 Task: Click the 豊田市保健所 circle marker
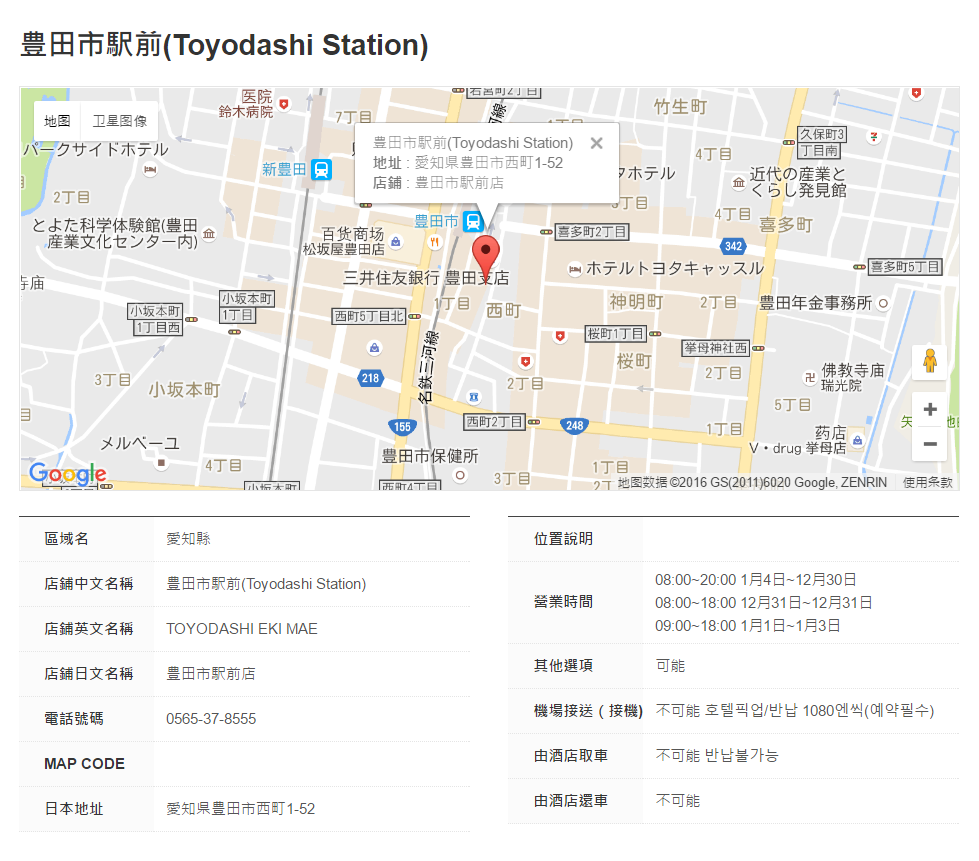(460, 475)
